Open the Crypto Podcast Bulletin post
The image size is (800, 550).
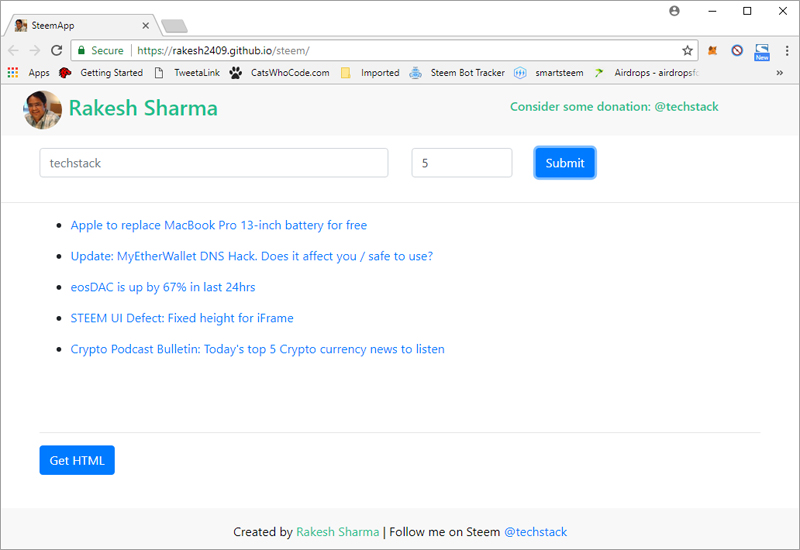click(258, 349)
